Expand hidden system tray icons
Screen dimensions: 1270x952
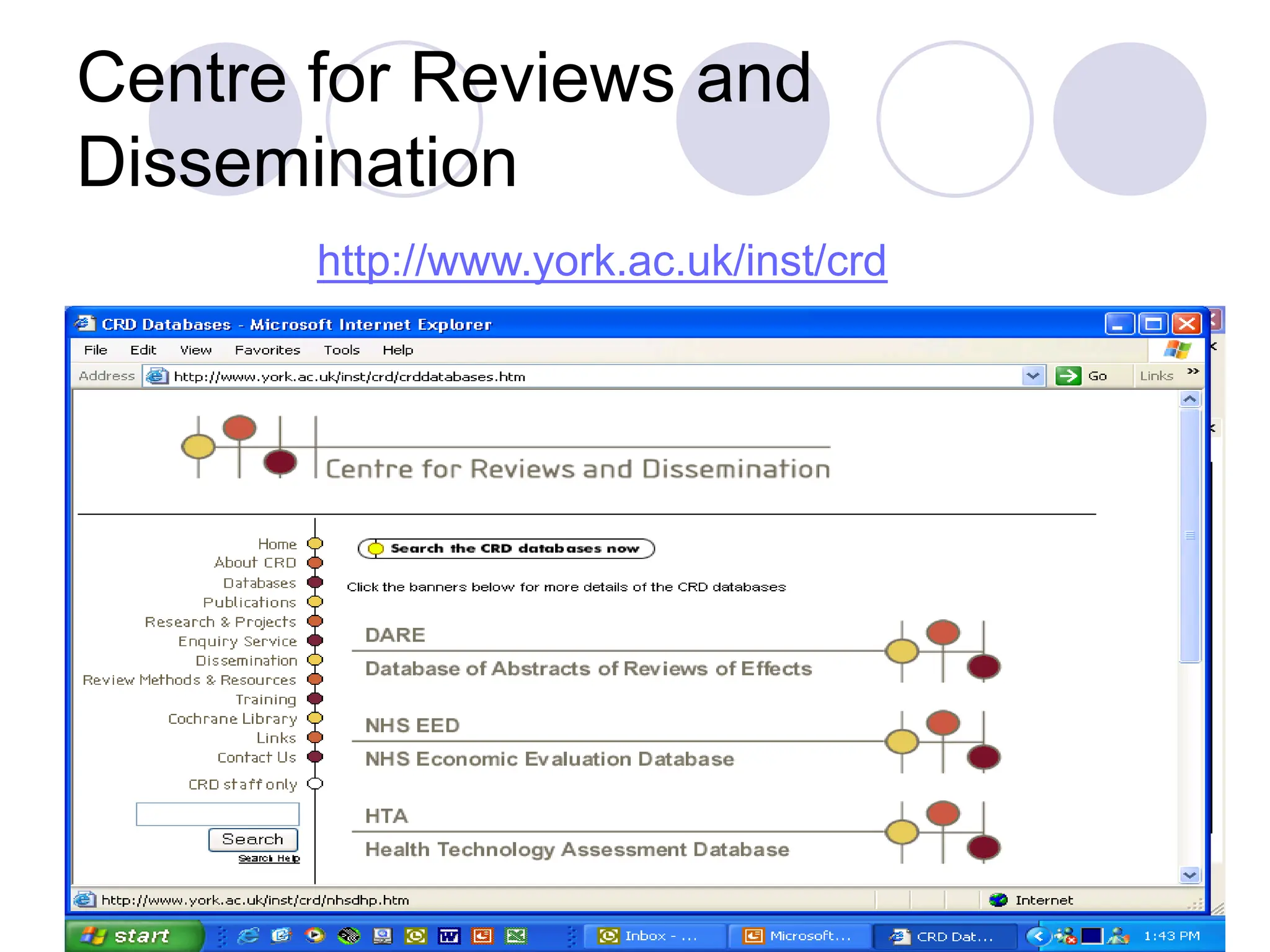point(1037,935)
